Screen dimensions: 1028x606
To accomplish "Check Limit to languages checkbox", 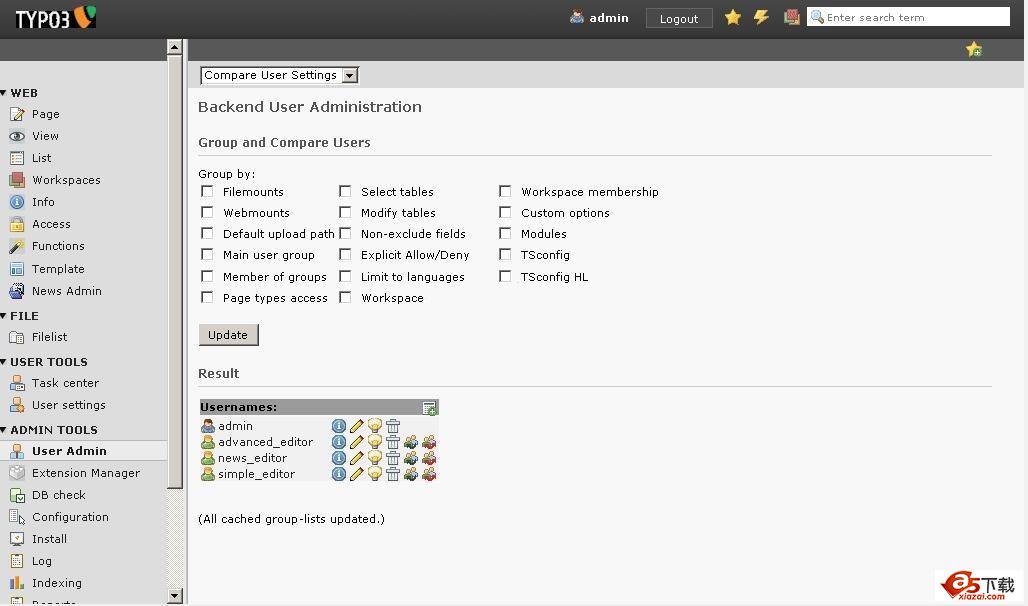I will [x=345, y=277].
